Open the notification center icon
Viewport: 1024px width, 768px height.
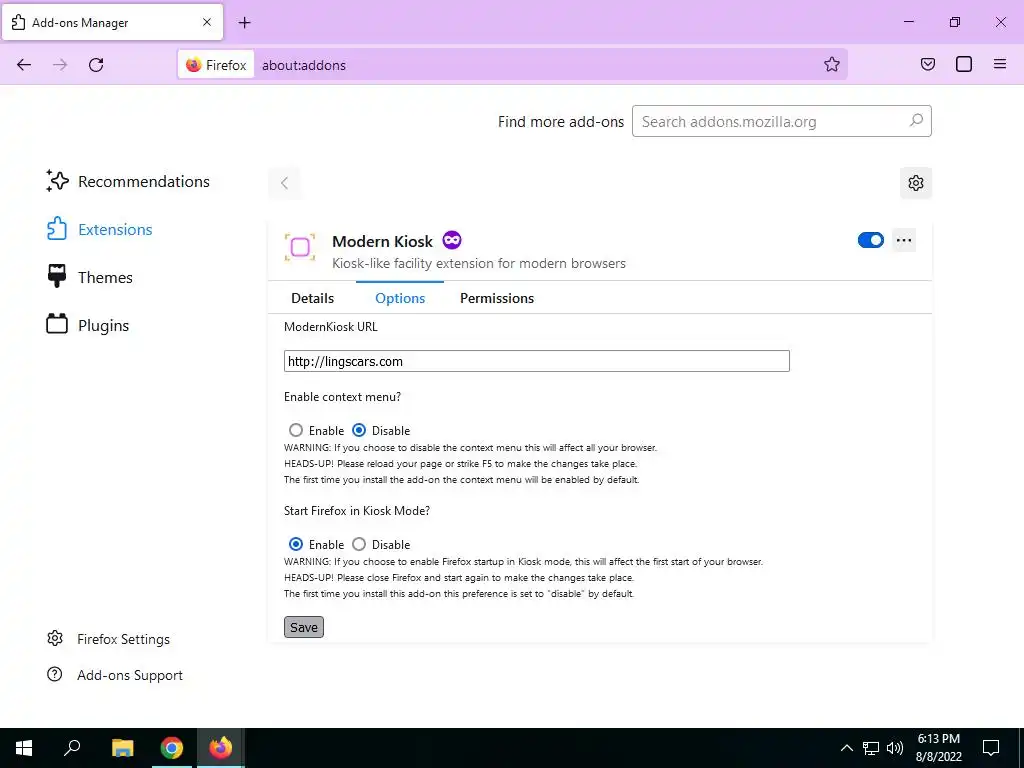(991, 748)
